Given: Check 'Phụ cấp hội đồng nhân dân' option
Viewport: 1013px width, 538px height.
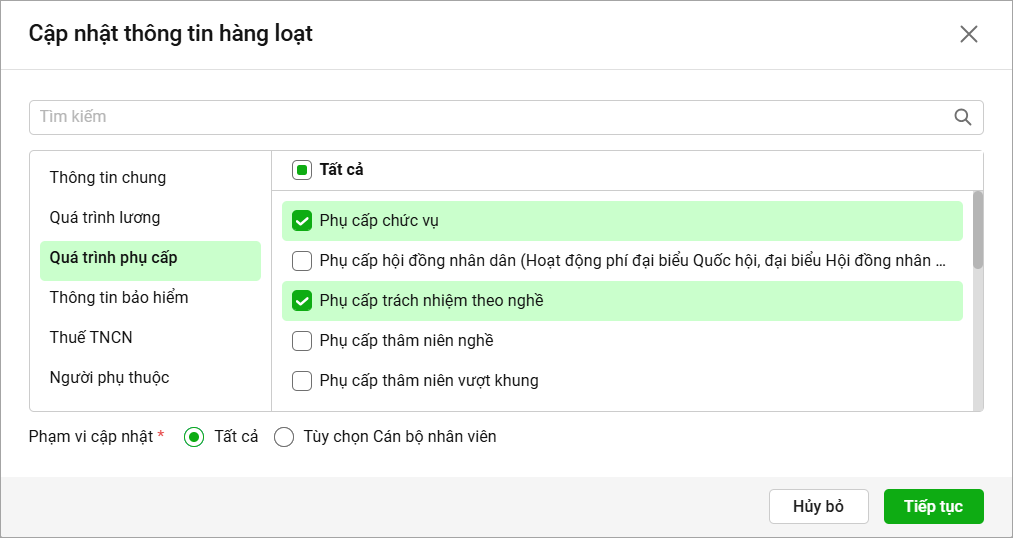Looking at the screenshot, I should (302, 261).
